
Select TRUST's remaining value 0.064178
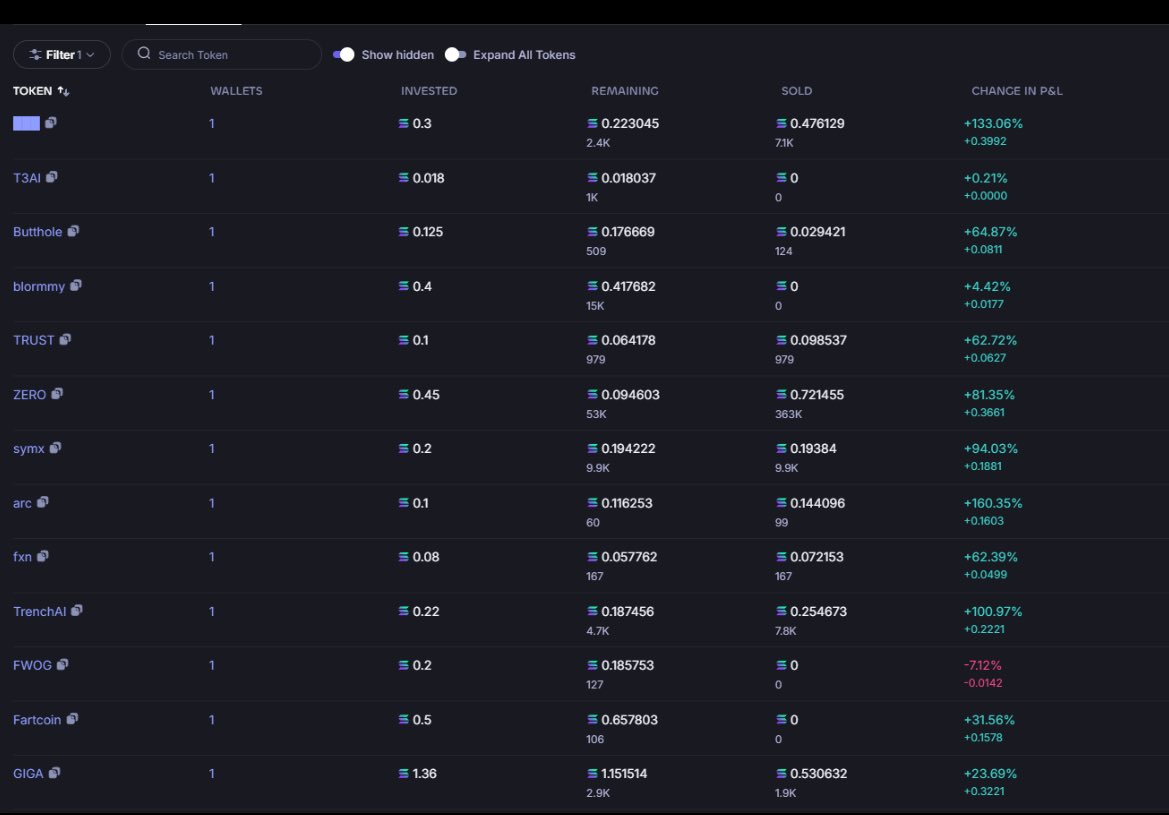coord(628,340)
